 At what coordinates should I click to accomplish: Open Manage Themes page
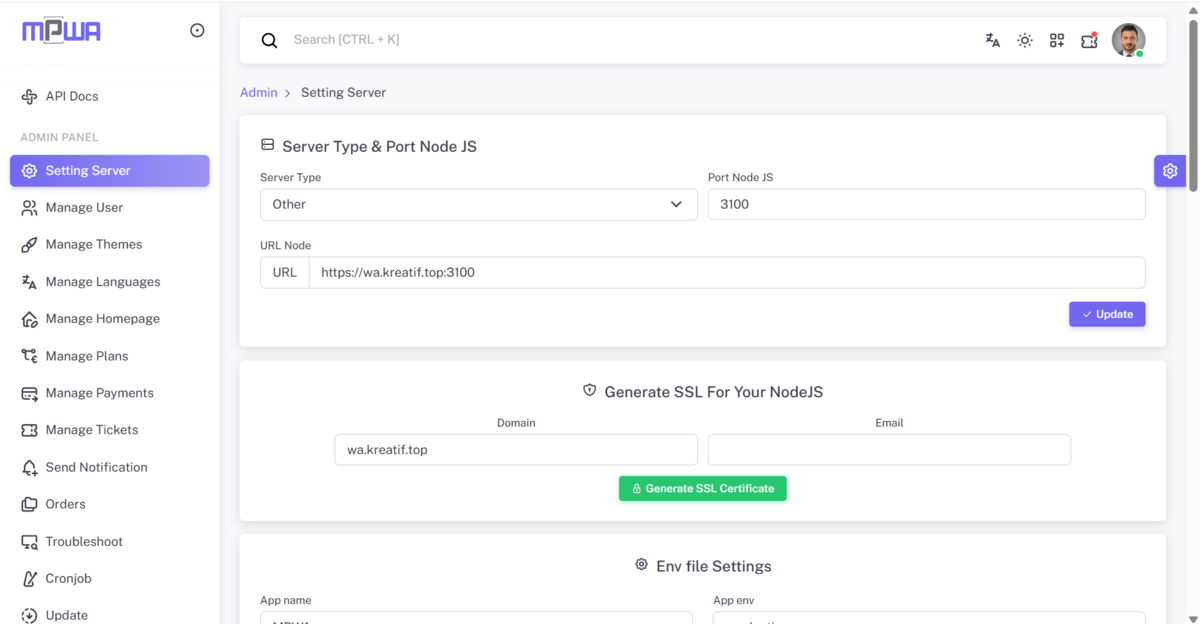pos(110,245)
